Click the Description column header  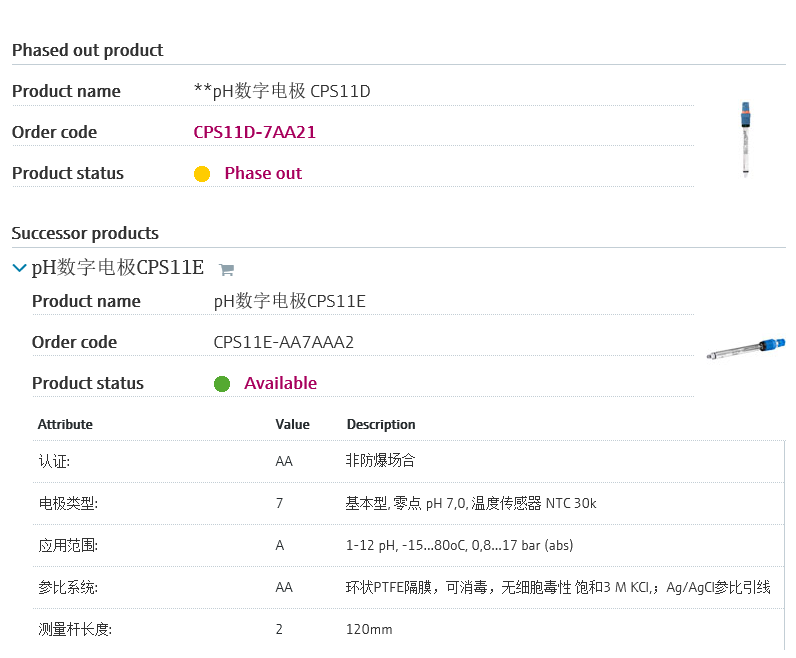click(381, 424)
